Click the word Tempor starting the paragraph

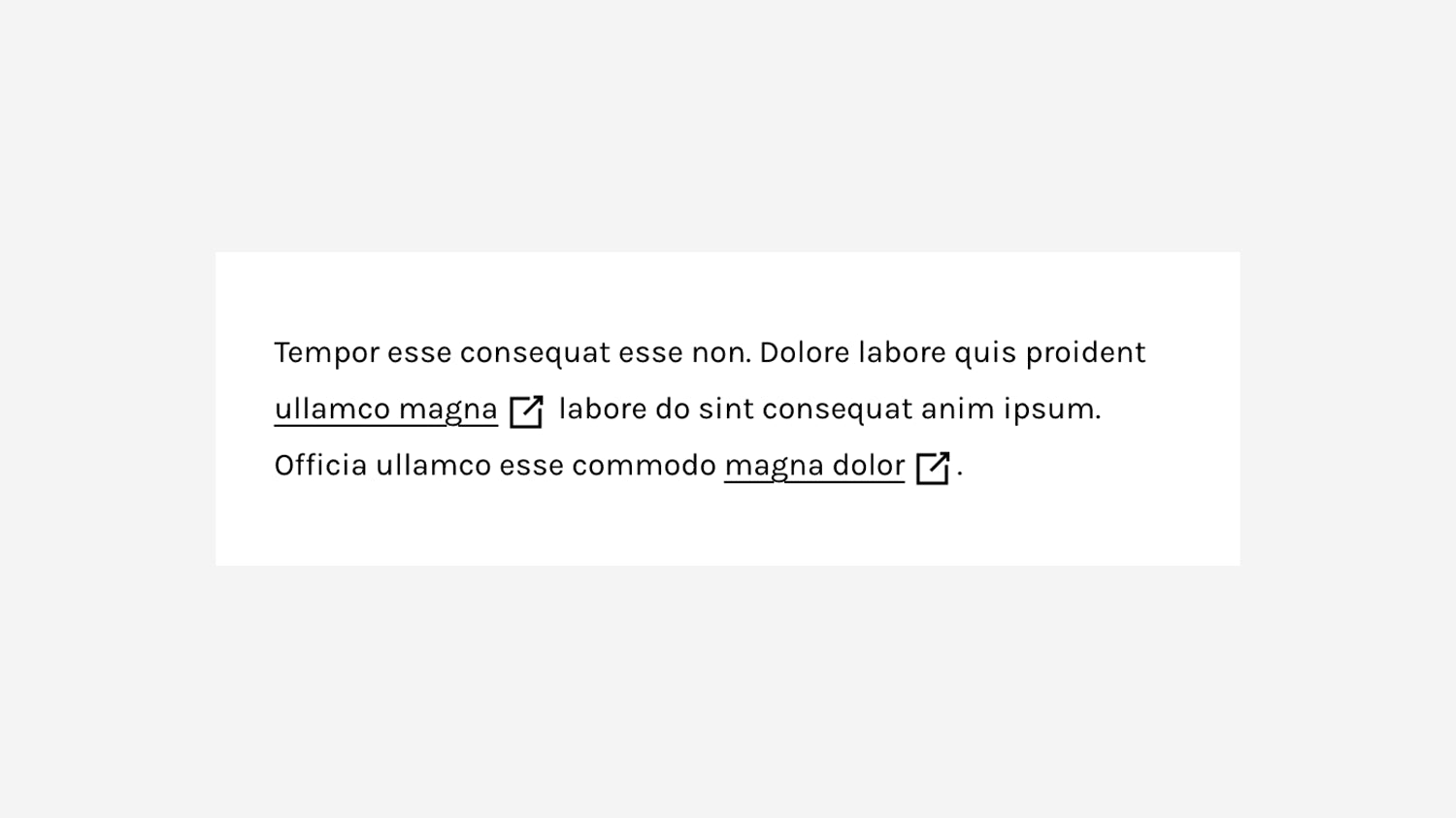tap(324, 352)
